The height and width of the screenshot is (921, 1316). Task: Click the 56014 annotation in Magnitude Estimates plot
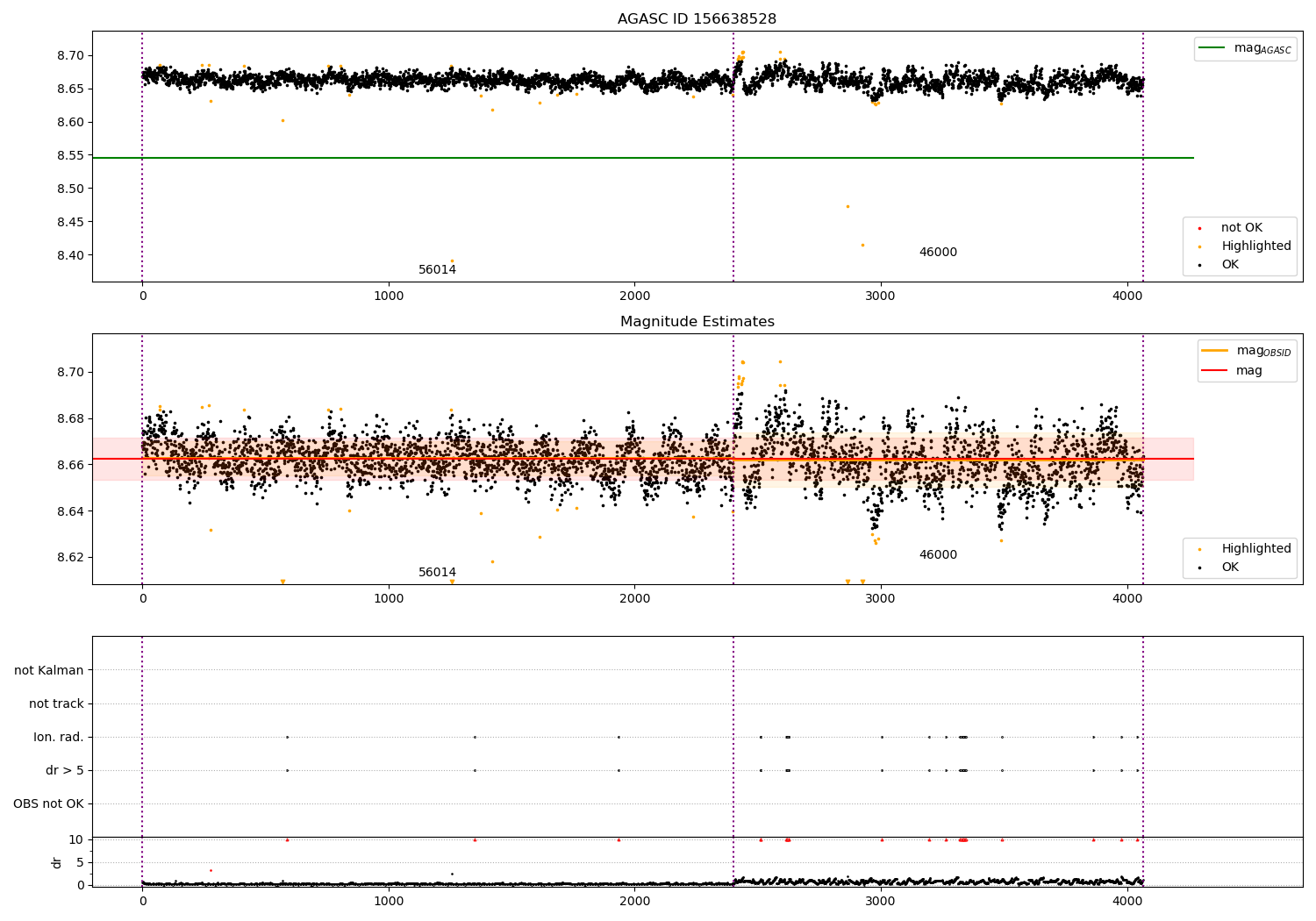pos(437,573)
